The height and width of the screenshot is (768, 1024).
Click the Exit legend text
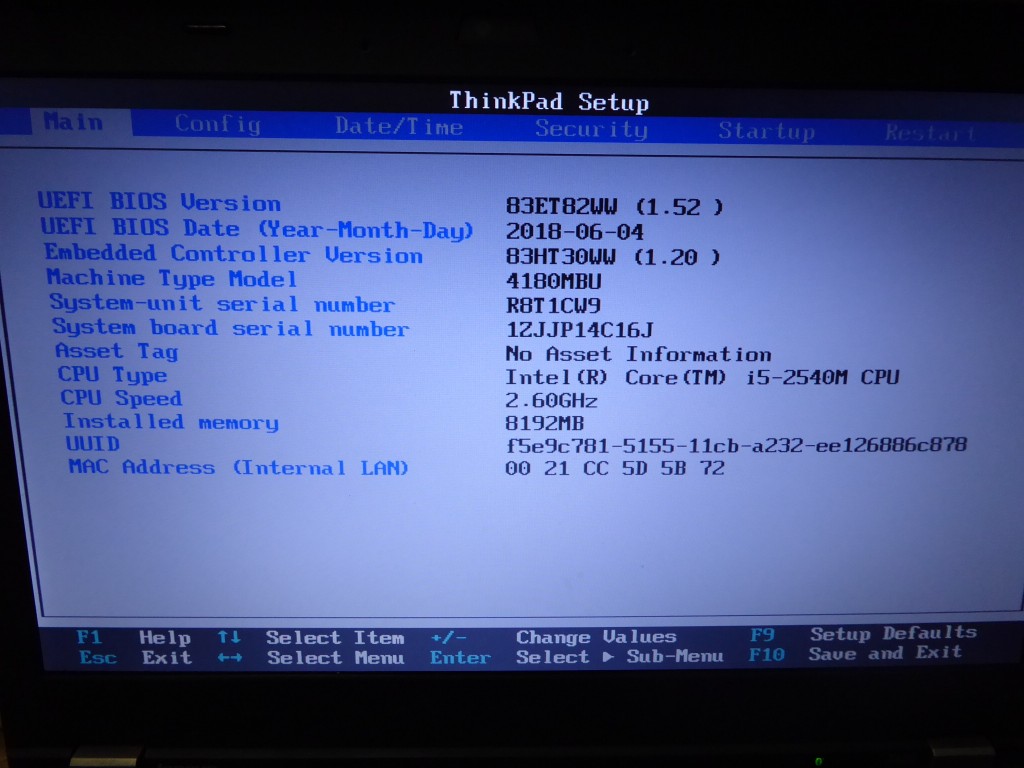coord(167,657)
